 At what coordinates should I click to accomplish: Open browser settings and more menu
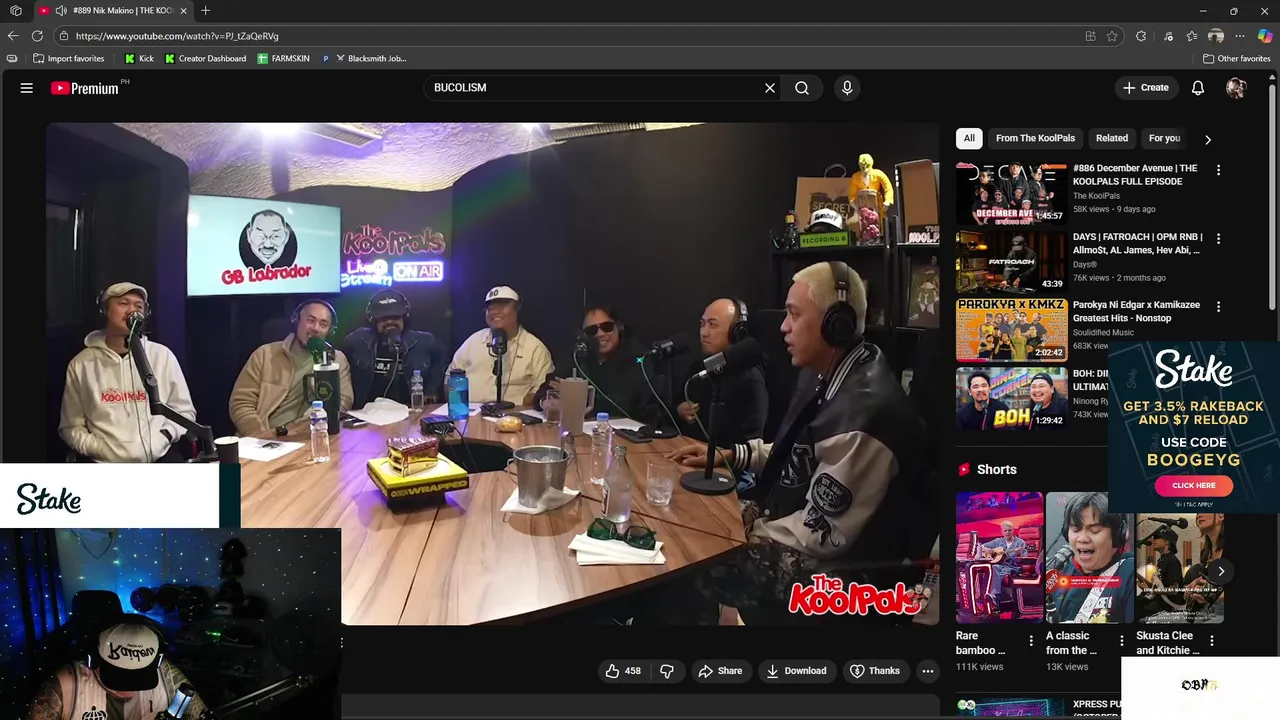click(1240, 36)
